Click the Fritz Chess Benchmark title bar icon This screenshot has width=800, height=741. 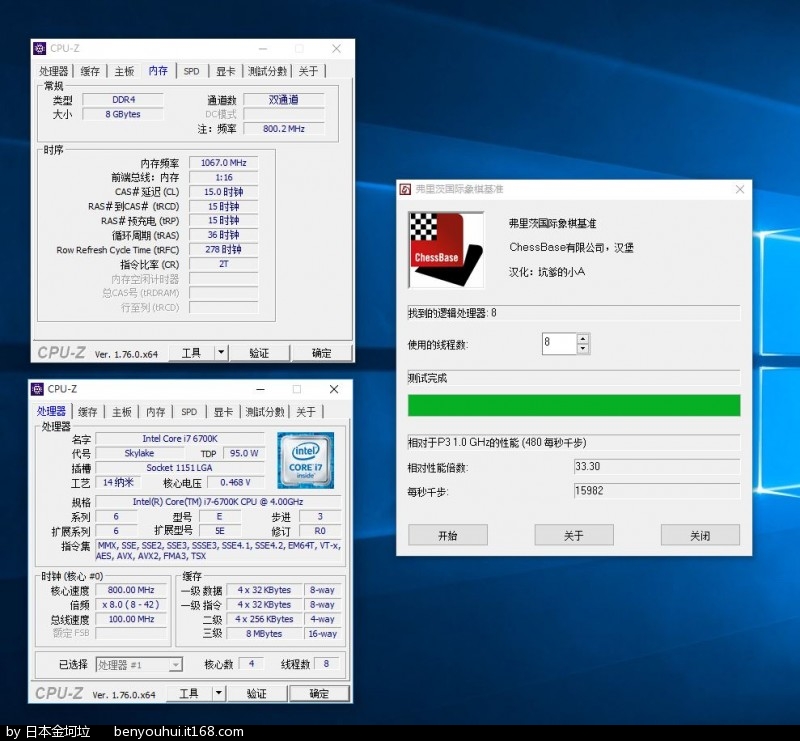405,189
